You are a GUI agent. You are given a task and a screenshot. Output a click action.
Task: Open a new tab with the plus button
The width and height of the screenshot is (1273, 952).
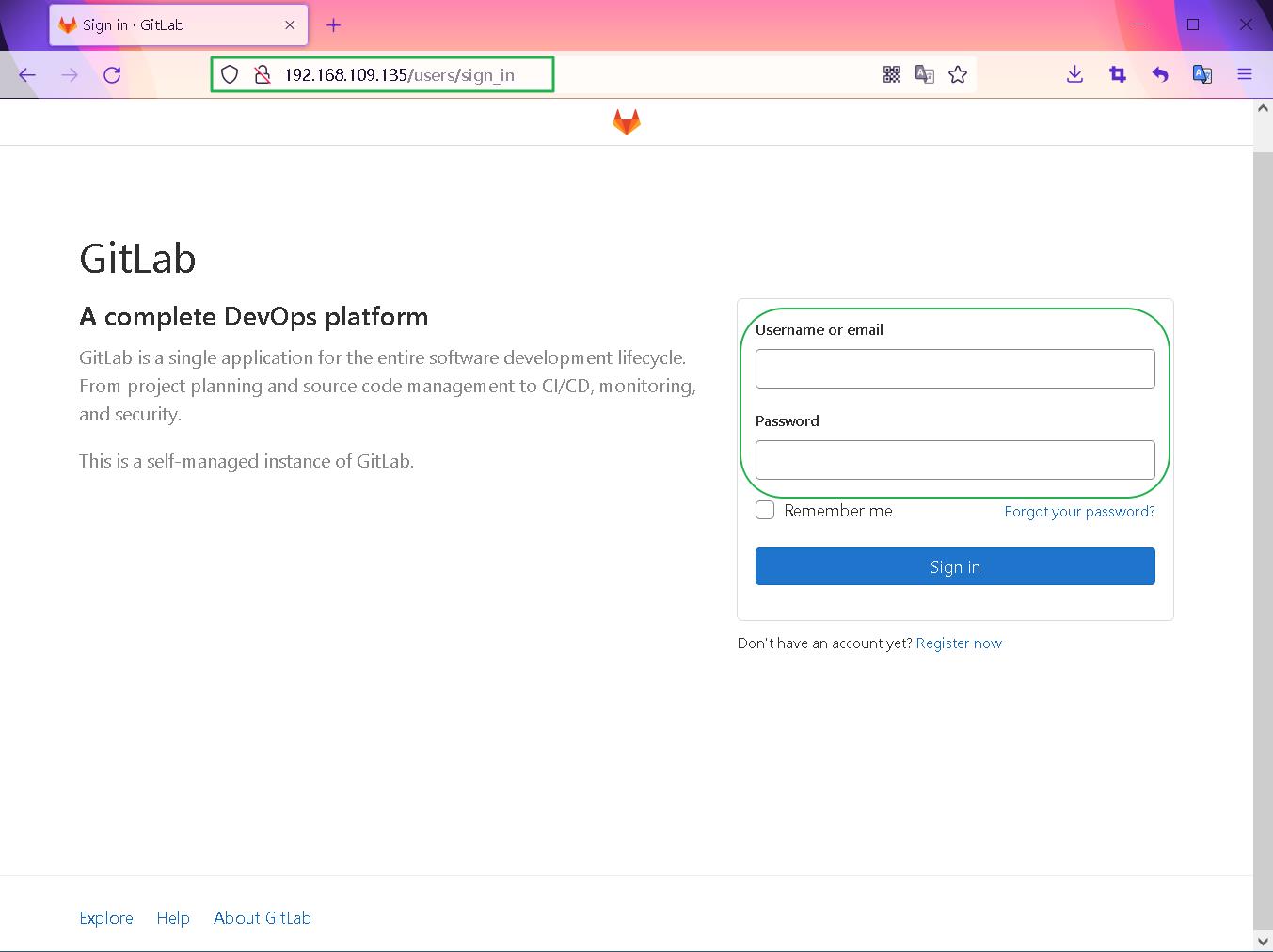coord(333,25)
